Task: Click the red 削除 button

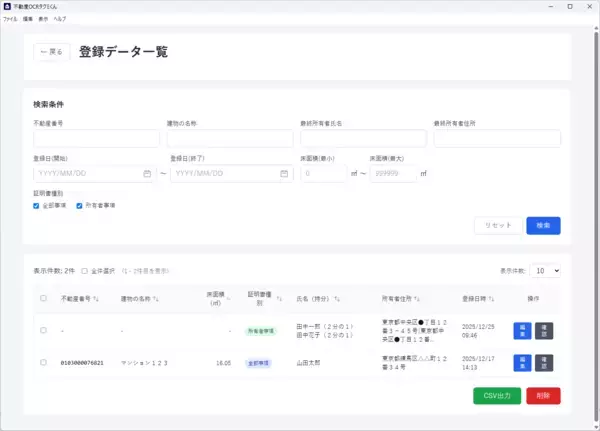Action: [543, 396]
